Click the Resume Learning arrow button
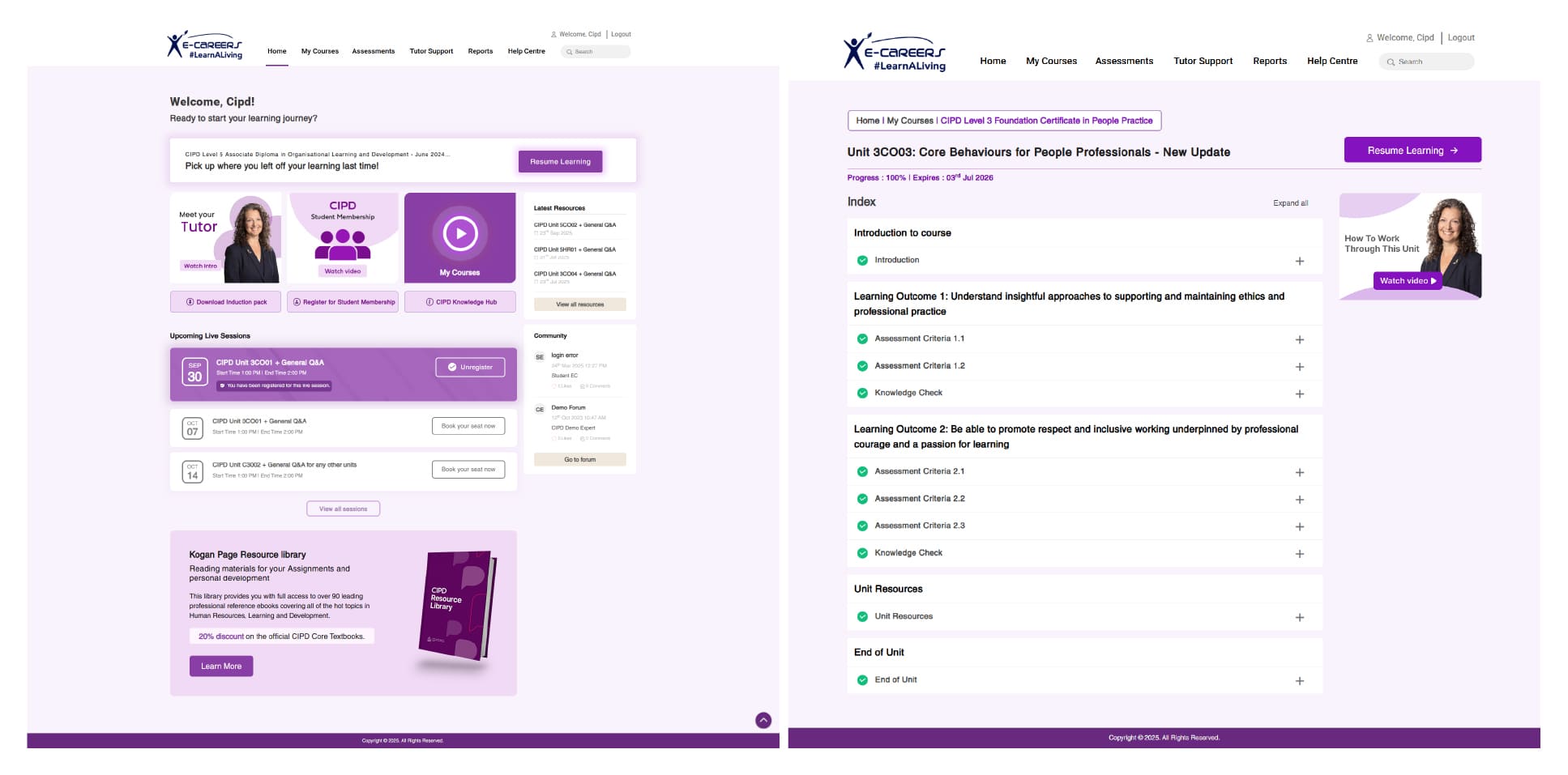 tap(1412, 150)
